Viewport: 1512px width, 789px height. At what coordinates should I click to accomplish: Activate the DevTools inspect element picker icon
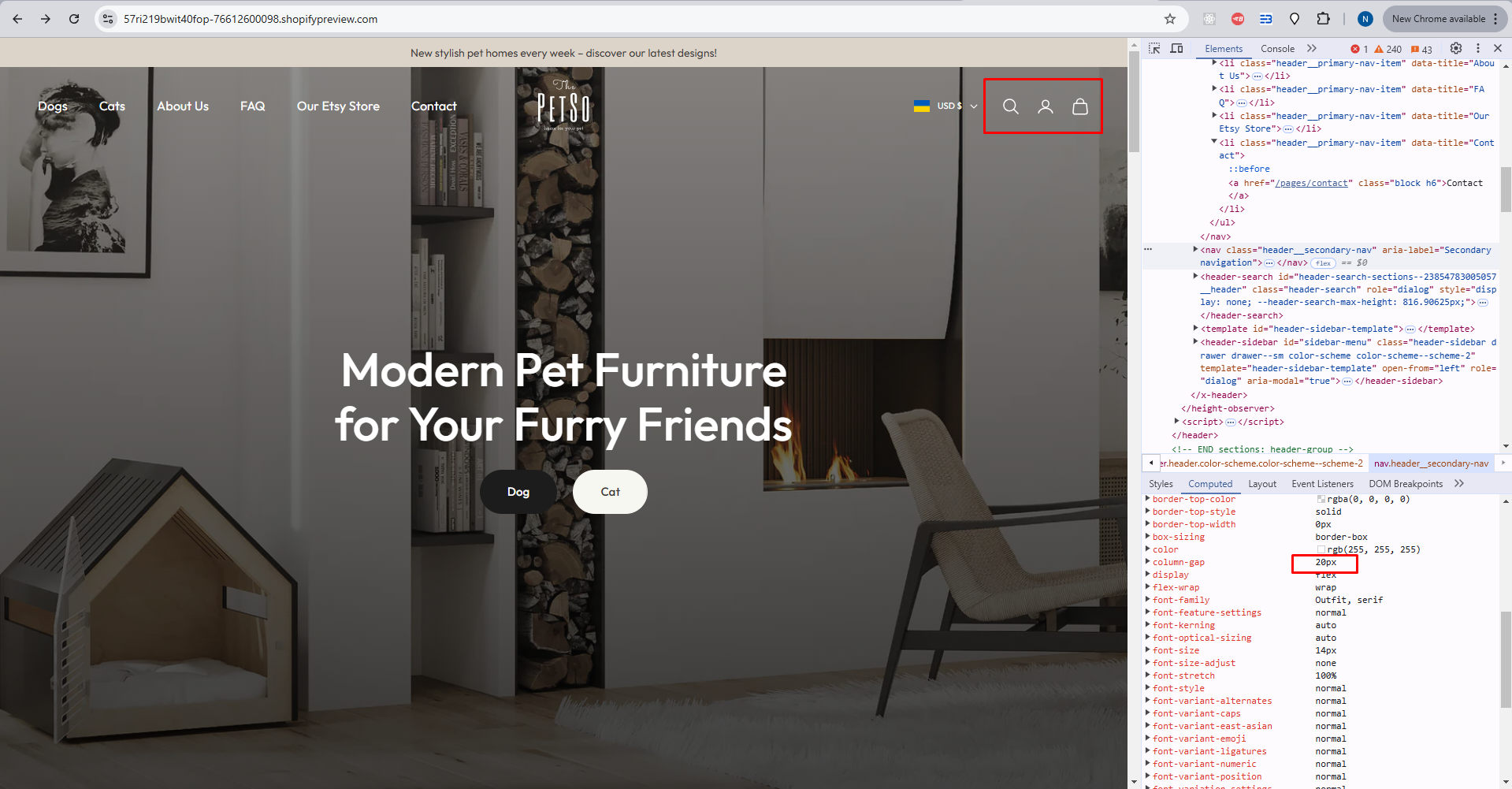click(1154, 49)
